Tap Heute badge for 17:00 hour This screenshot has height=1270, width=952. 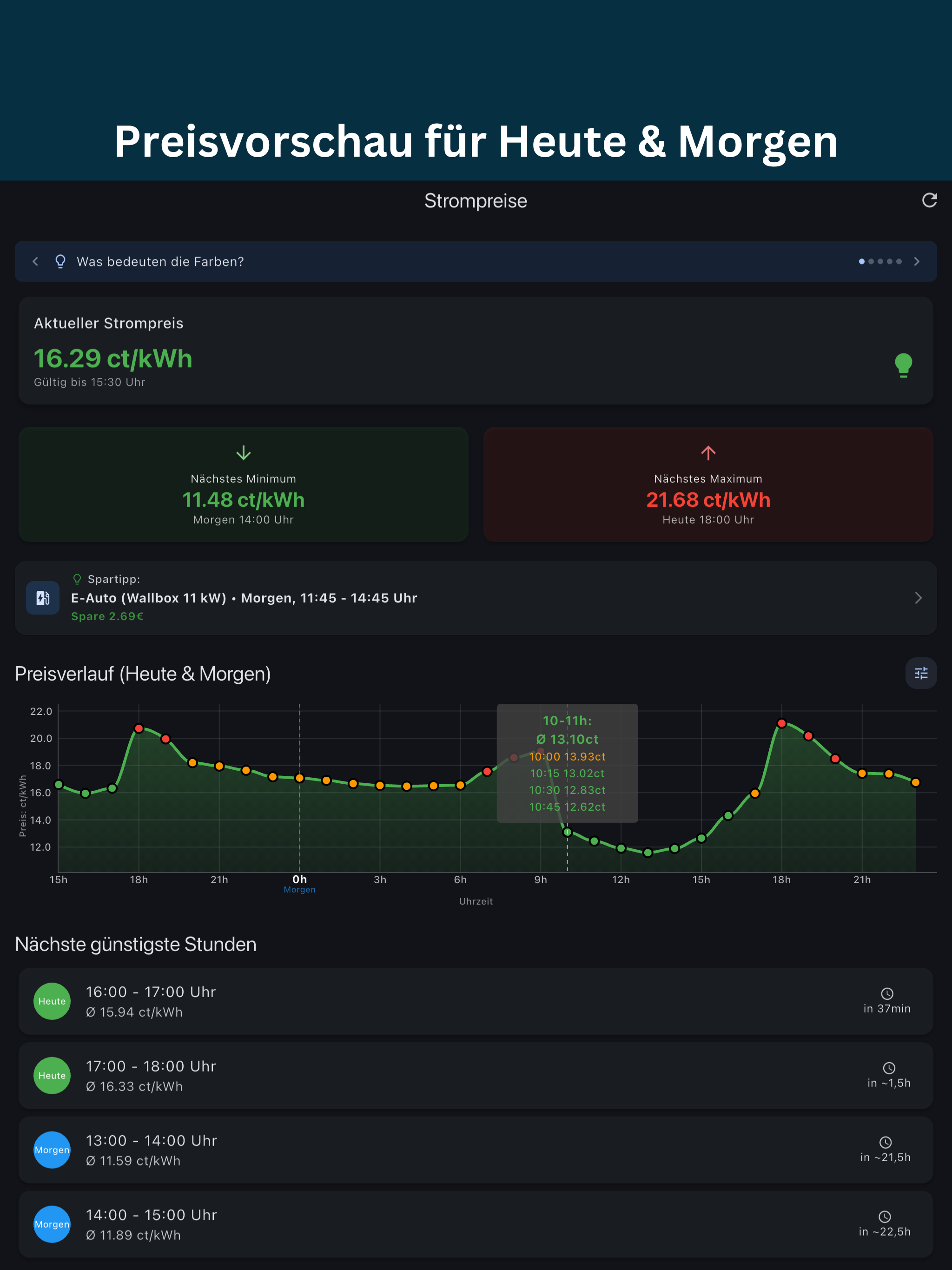pos(52,1075)
